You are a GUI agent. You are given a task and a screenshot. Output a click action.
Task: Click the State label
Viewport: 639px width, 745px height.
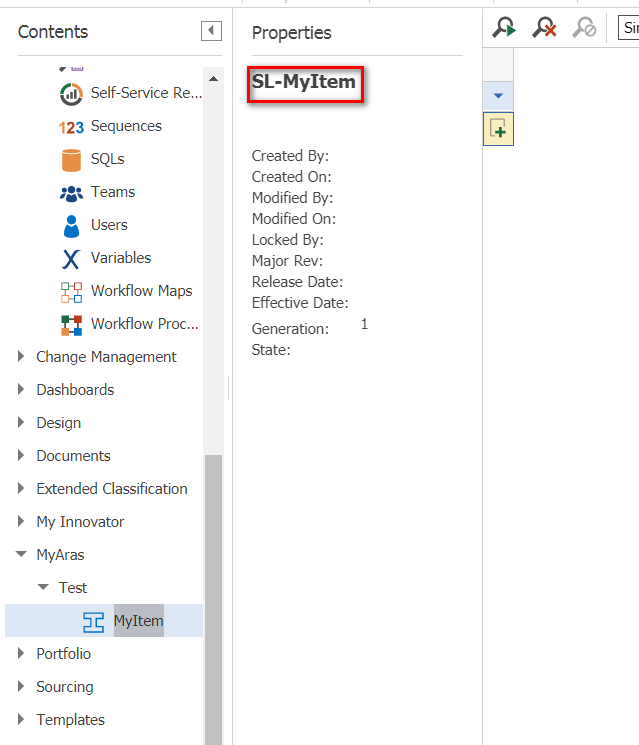(271, 350)
